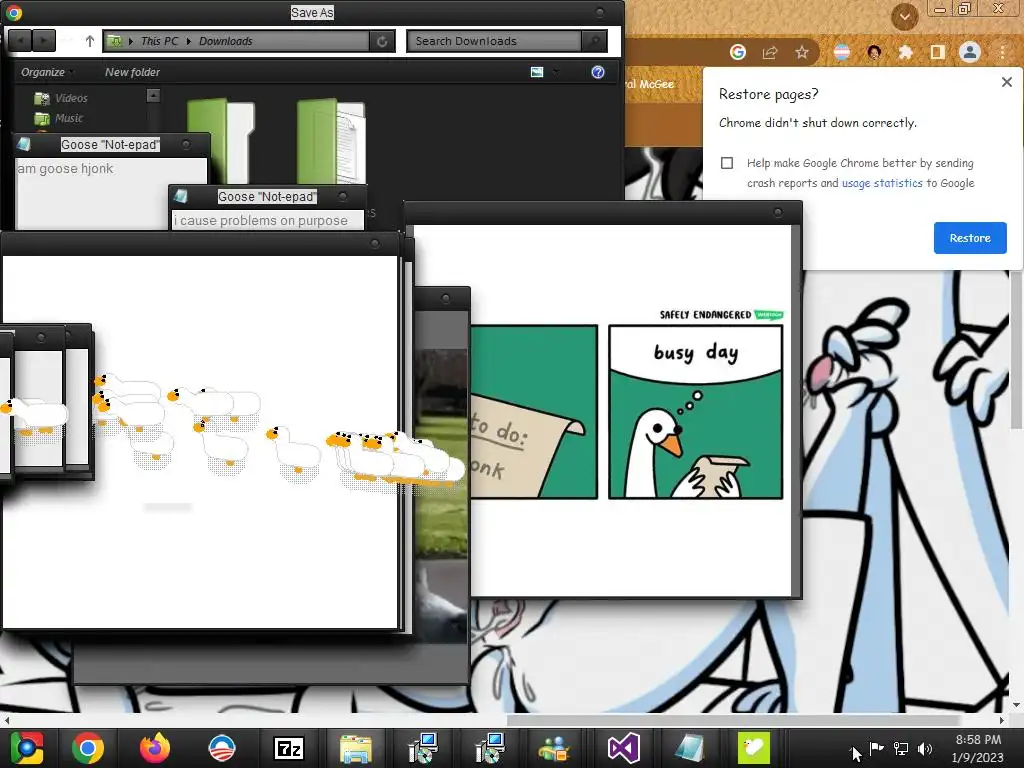This screenshot has width=1024, height=768.
Task: Toggle Chrome's side panel icon
Action: (x=937, y=52)
